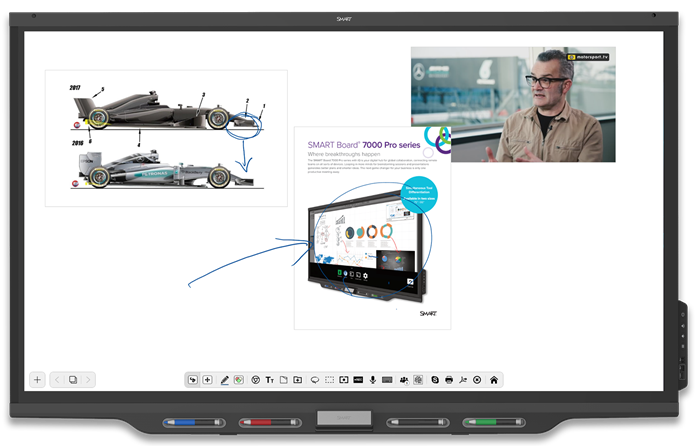The height and width of the screenshot is (446, 700).
Task: Open the page sorter between the arrows
Action: pos(73,380)
